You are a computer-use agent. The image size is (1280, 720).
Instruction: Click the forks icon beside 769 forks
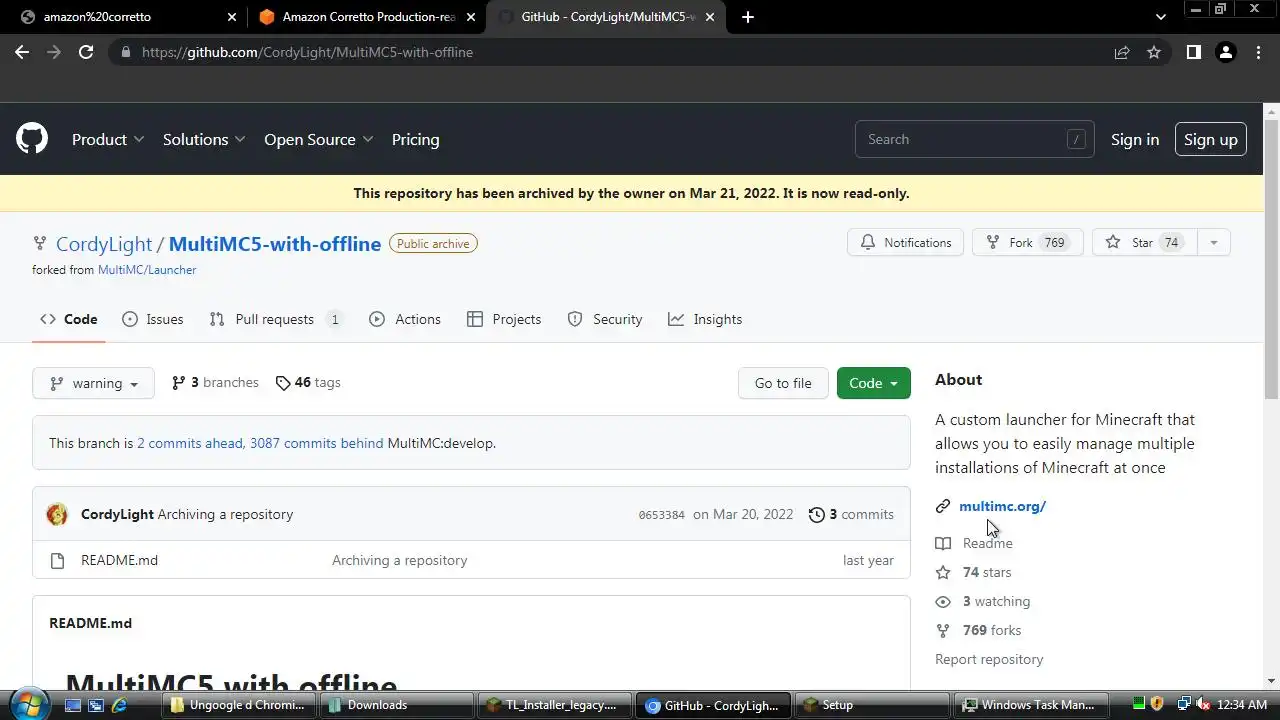(943, 630)
